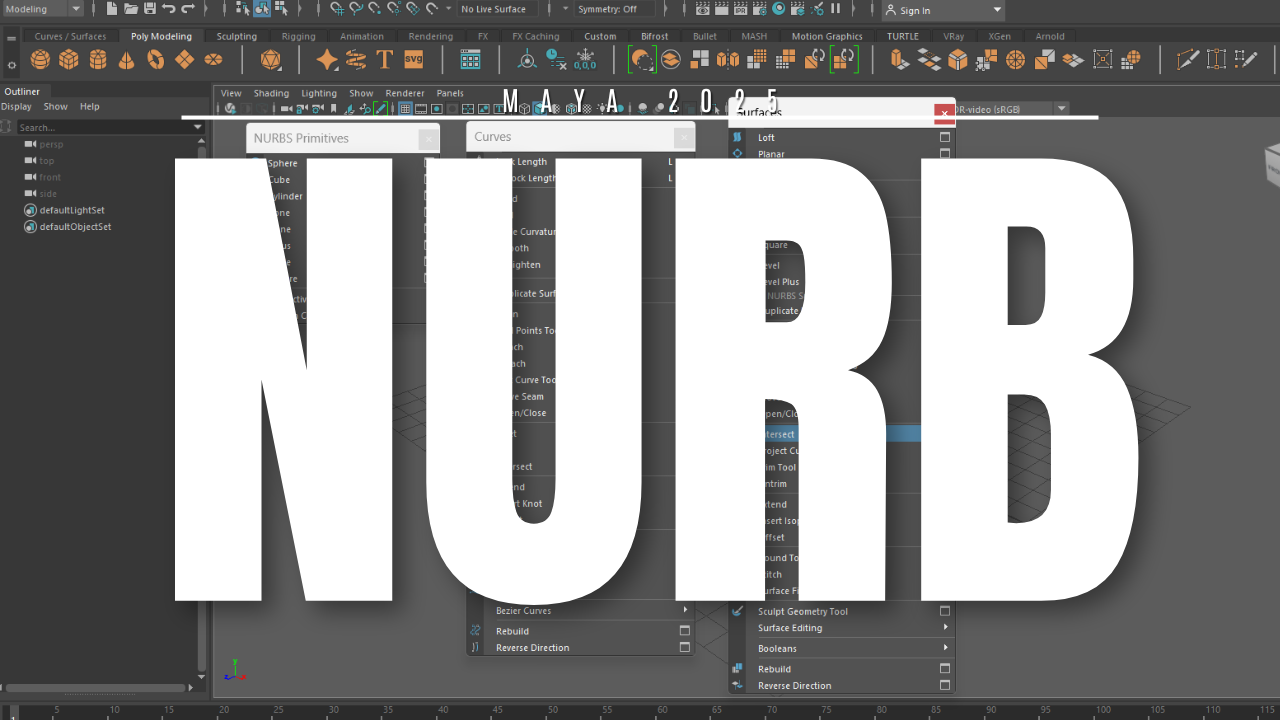Click the undo arrow icon

tap(168, 9)
